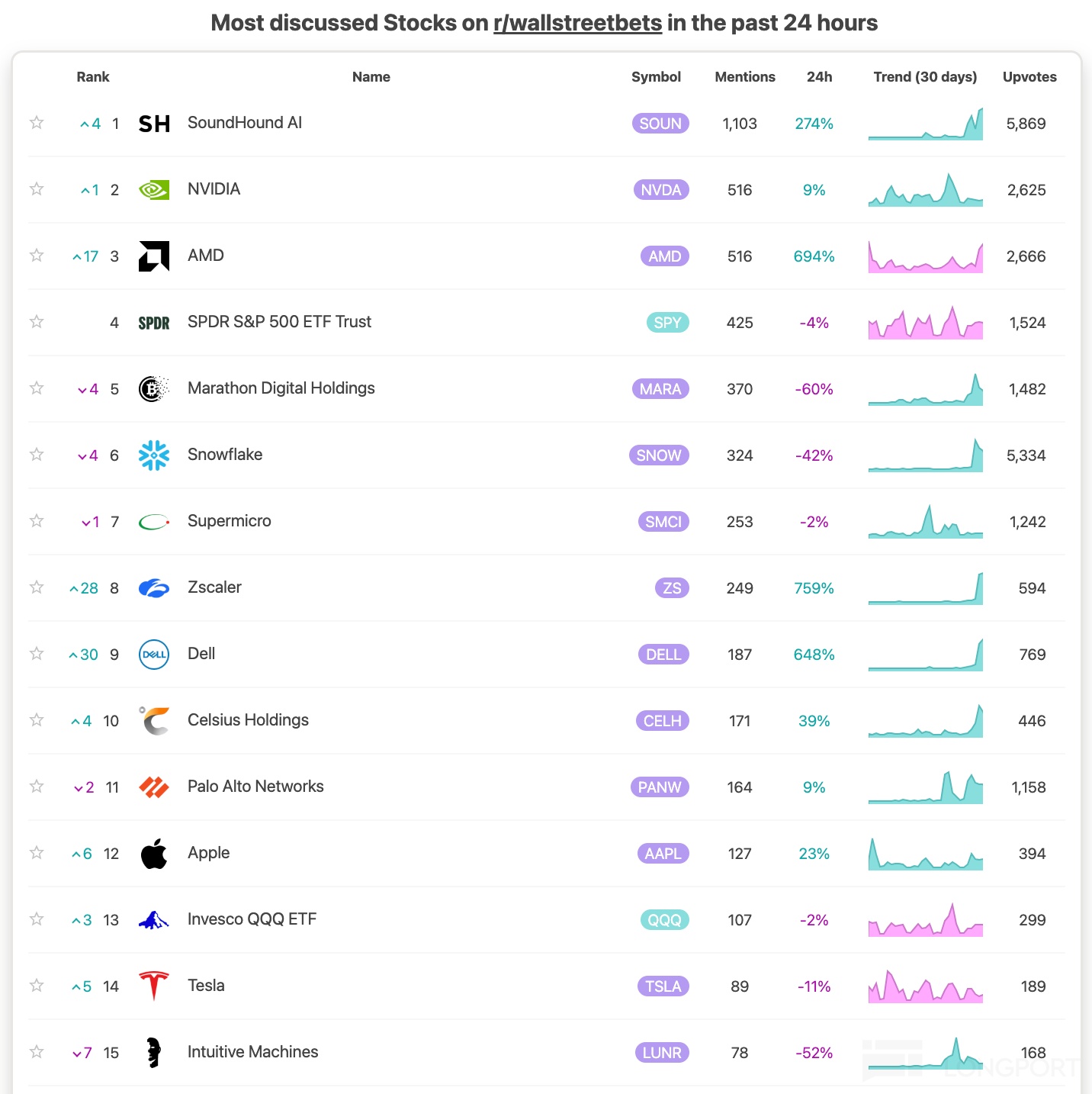This screenshot has width=1092, height=1094.
Task: Sort by the 24h column header
Action: click(x=819, y=77)
